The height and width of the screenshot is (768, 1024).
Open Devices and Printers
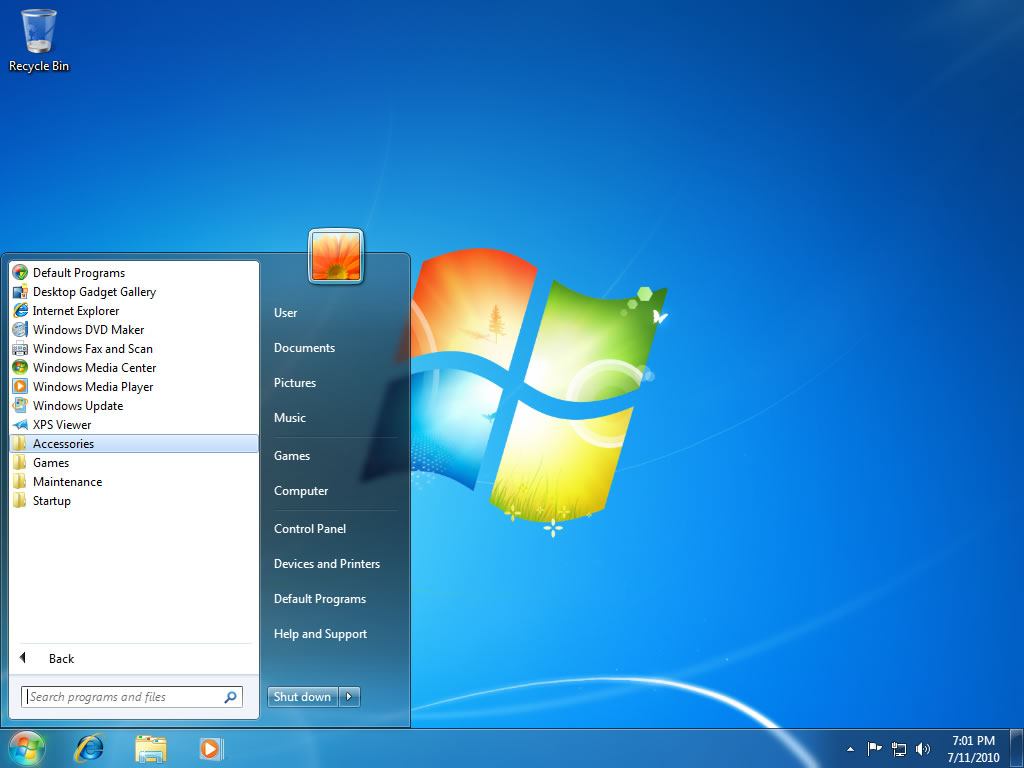pos(327,564)
